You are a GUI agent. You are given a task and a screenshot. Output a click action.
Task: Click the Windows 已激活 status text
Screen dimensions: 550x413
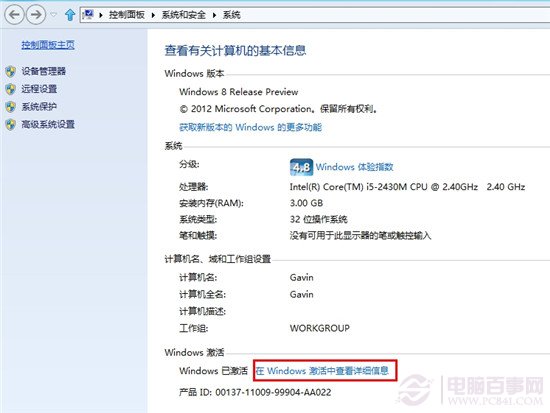click(x=213, y=371)
